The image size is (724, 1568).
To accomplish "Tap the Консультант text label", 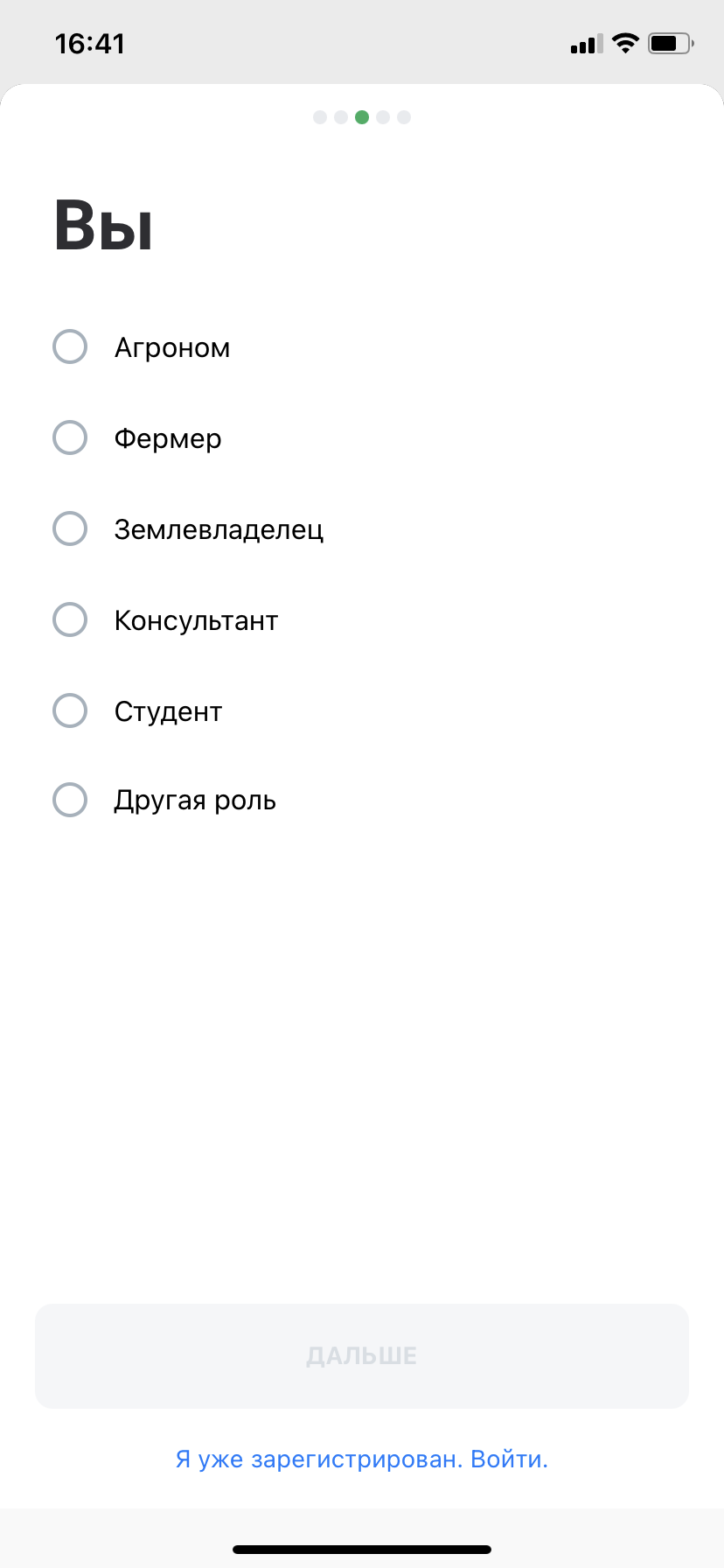I will pyautogui.click(x=196, y=620).
